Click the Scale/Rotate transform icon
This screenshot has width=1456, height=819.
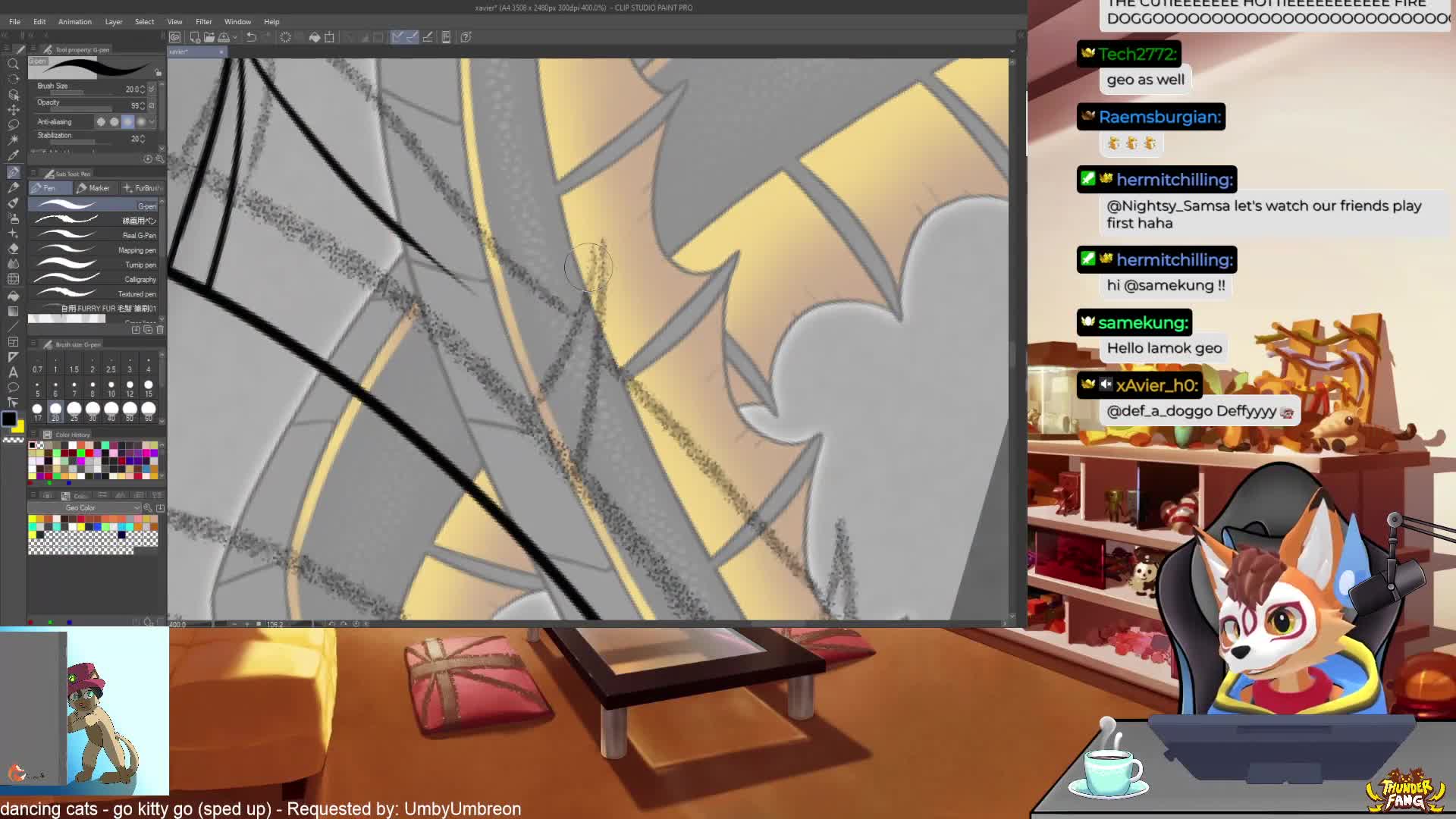(x=329, y=37)
